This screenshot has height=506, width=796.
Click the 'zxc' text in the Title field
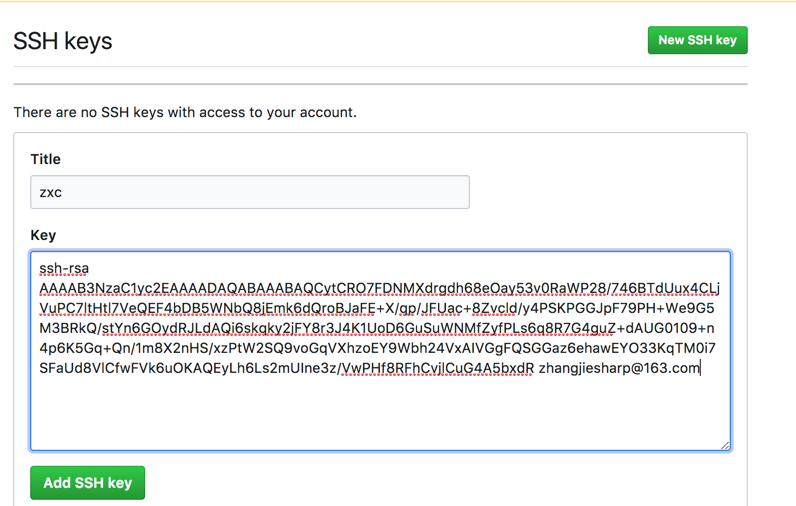51,192
